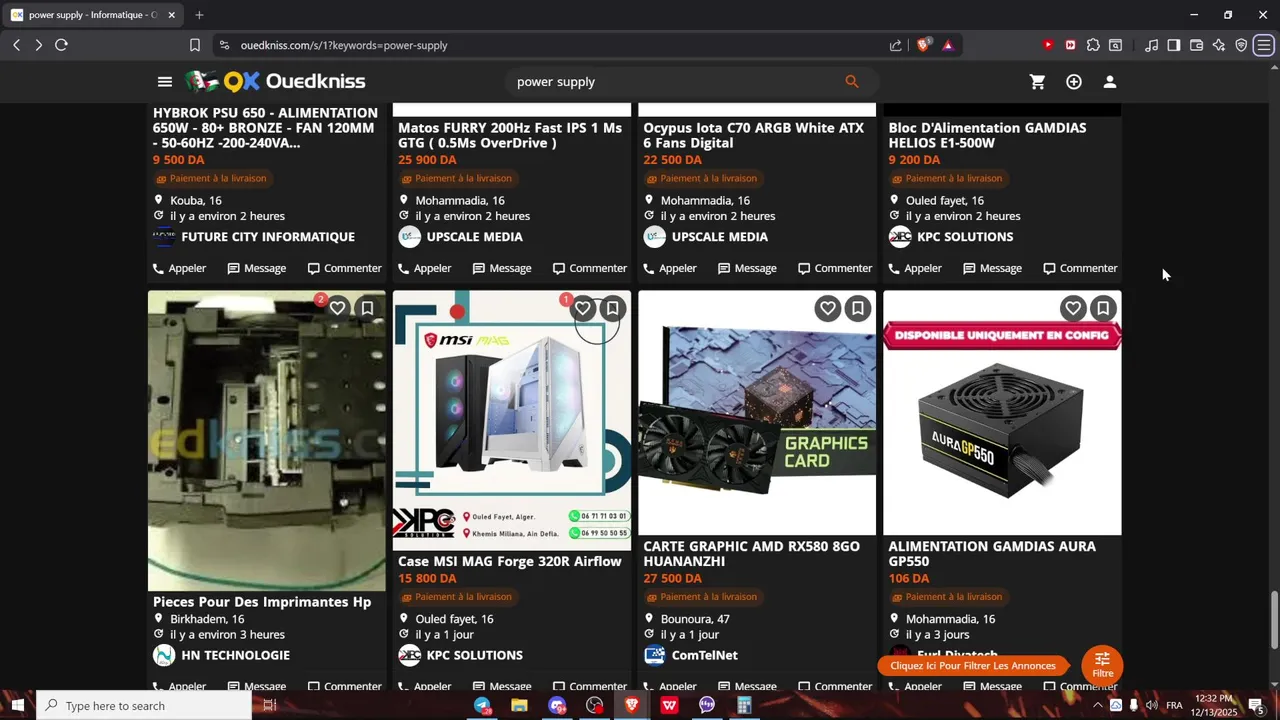This screenshot has height=720, width=1280.
Task: Select the 'power supply - Informatique' tab
Action: (x=94, y=15)
